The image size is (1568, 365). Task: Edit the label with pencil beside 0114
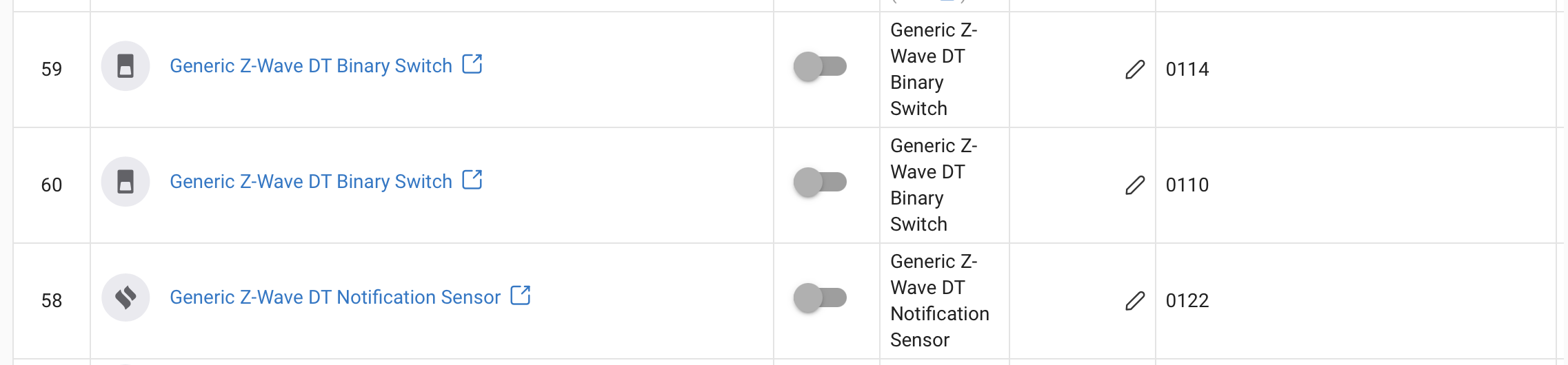point(1135,70)
